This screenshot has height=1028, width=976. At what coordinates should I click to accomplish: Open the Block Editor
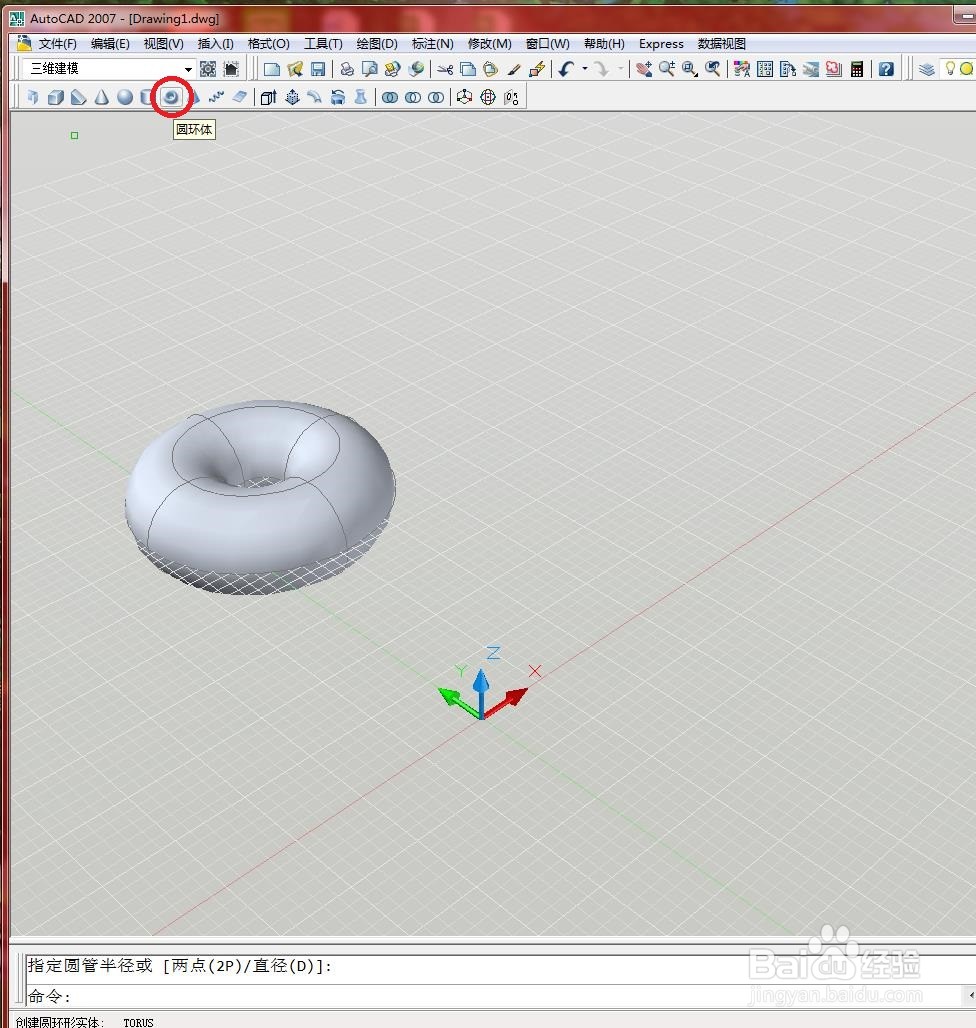point(537,69)
